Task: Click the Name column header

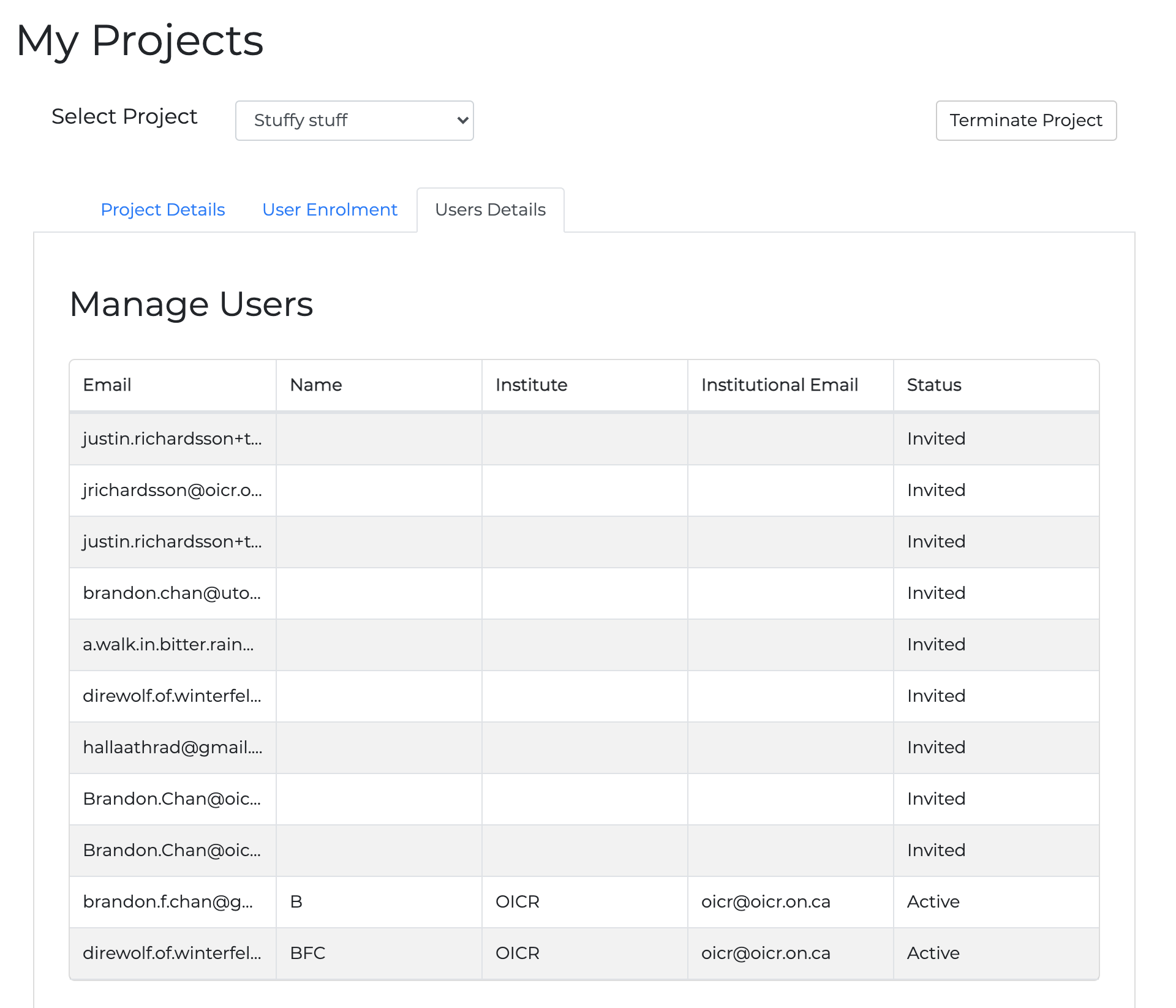Action: pyautogui.click(x=379, y=385)
